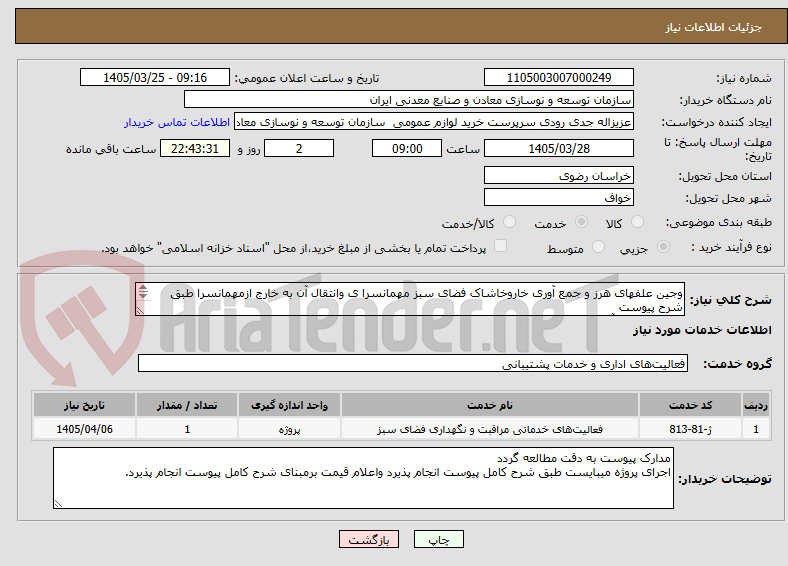Screen dimensions: 788x566
Task: Click the تاریخ نیاز column header
Action: coord(84,405)
